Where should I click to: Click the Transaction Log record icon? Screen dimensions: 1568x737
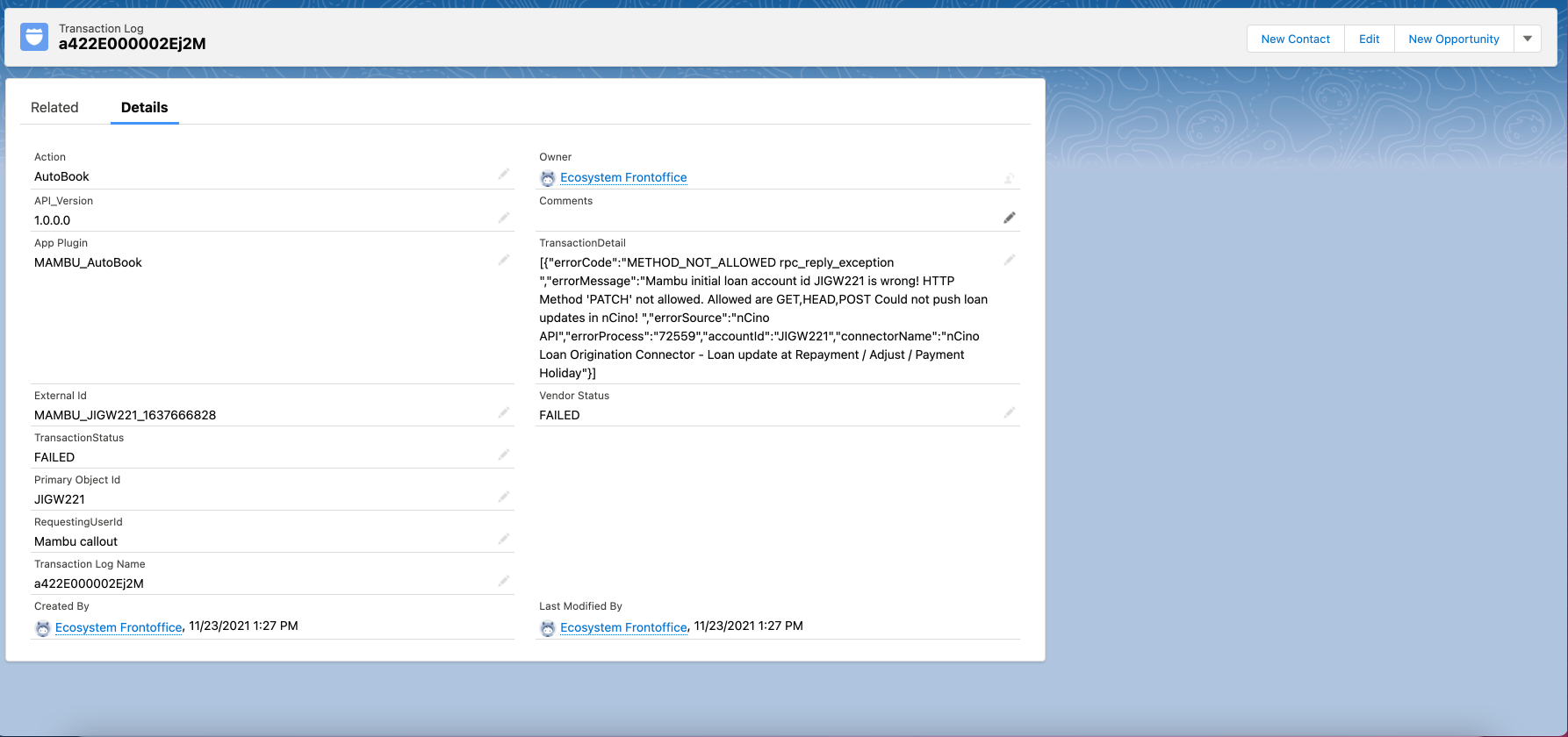pyautogui.click(x=34, y=37)
